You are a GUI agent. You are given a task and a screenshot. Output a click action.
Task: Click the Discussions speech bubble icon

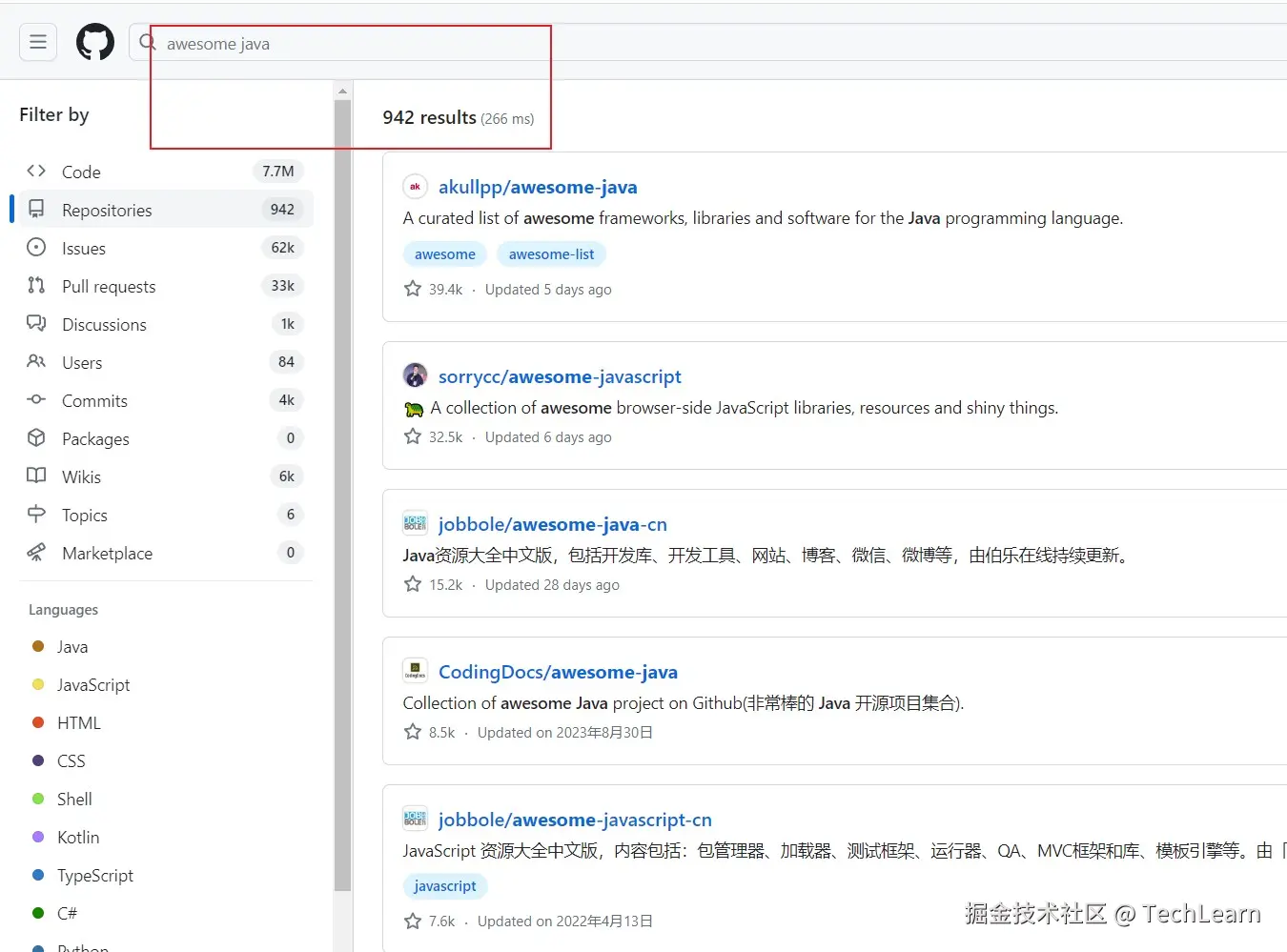click(x=36, y=324)
